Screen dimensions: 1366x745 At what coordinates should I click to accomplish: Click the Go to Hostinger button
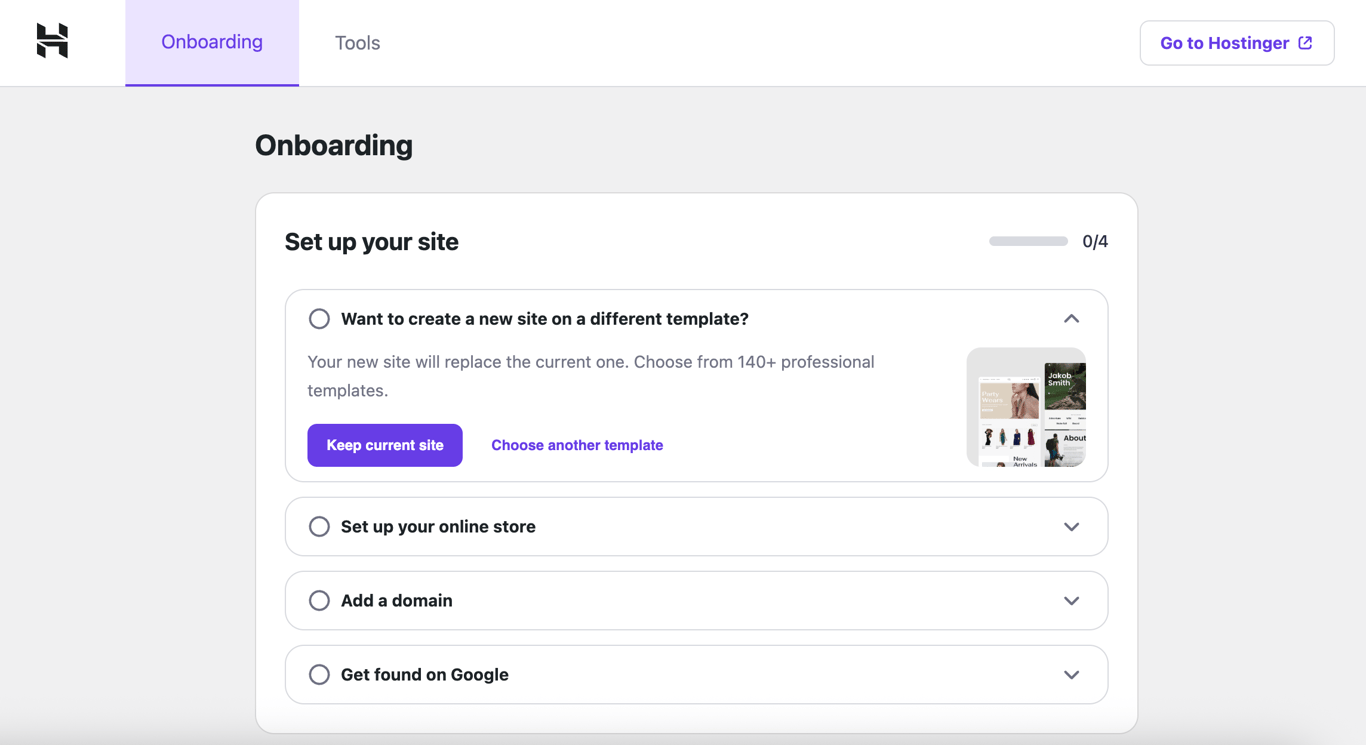coord(1236,43)
